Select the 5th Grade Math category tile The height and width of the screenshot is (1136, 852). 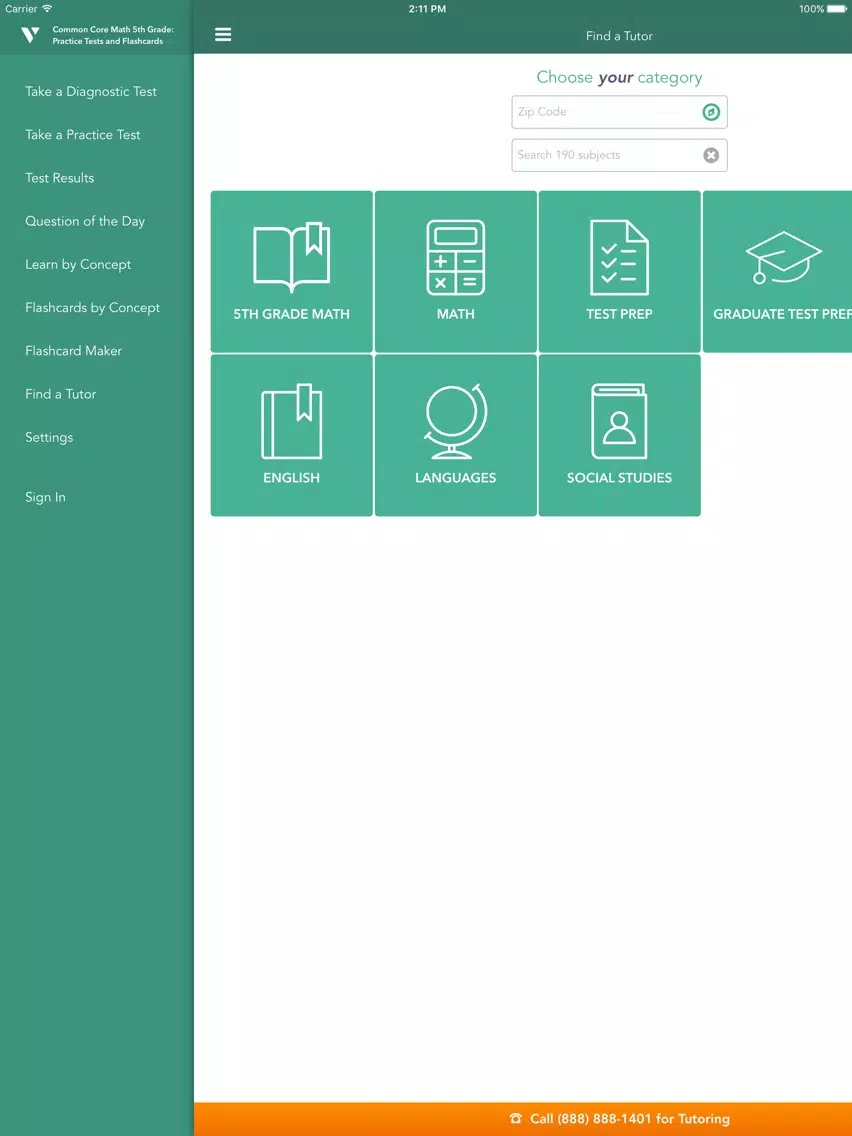pos(291,272)
